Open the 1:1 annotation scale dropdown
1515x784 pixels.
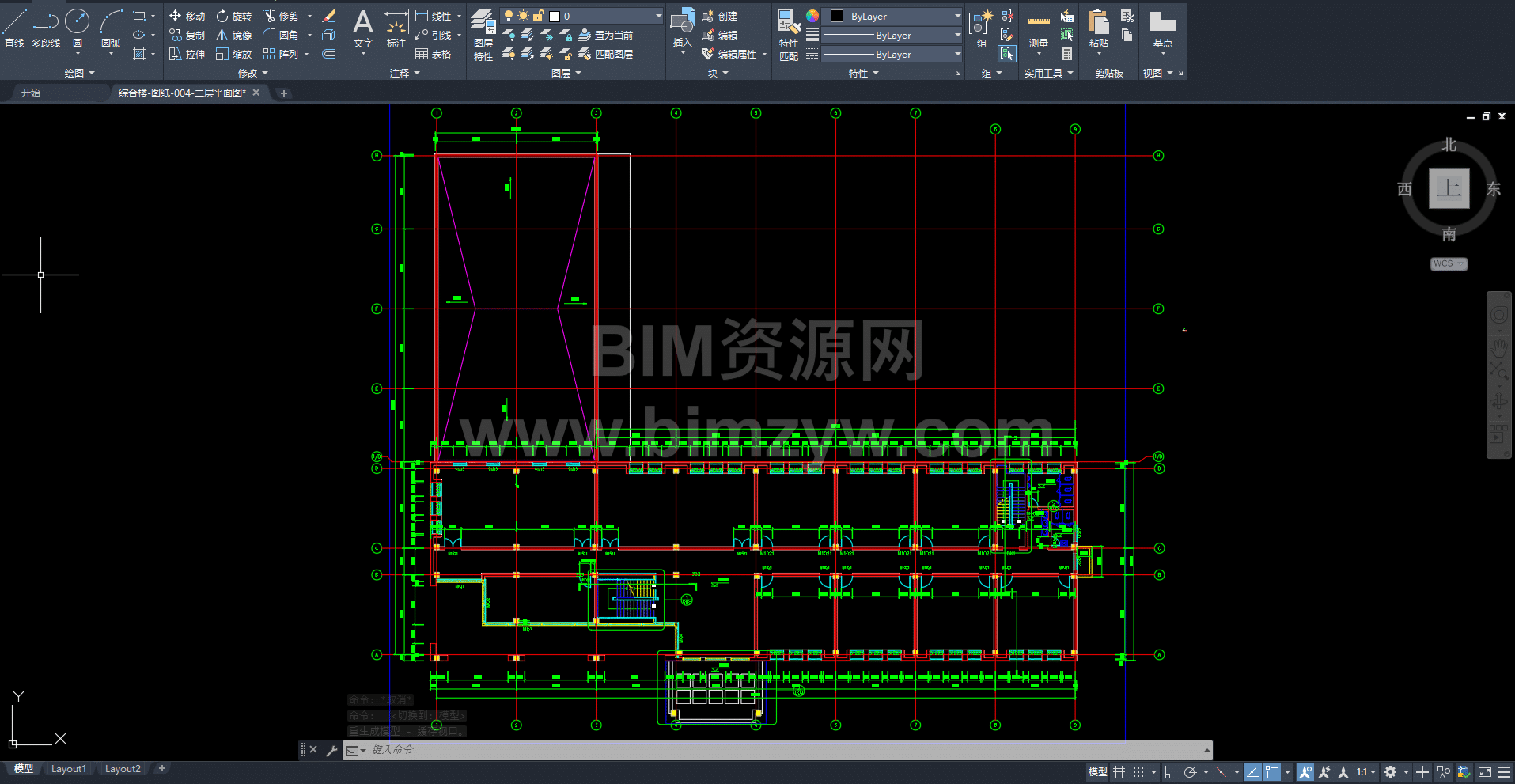(1365, 772)
